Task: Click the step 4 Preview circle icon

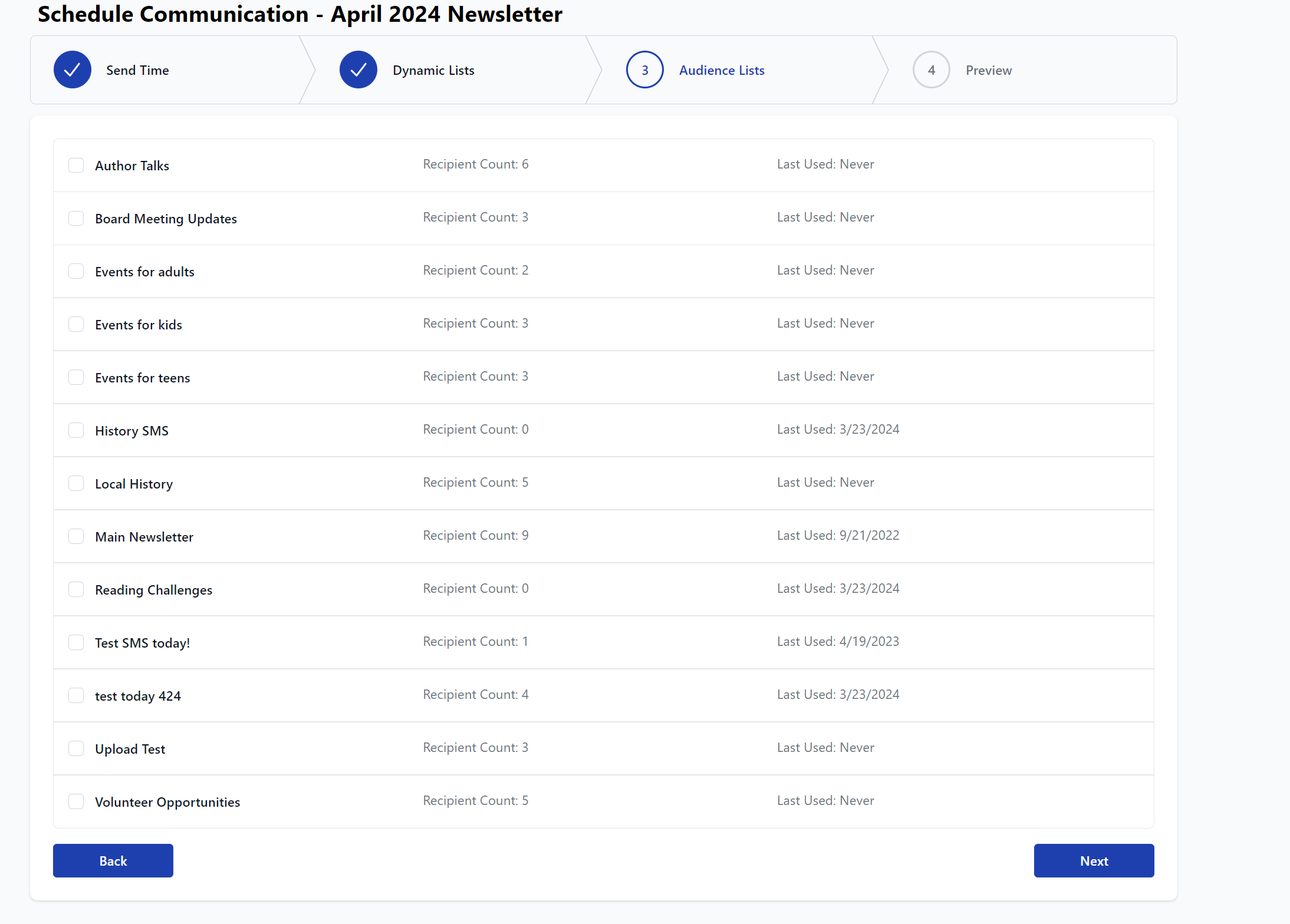Action: point(931,70)
